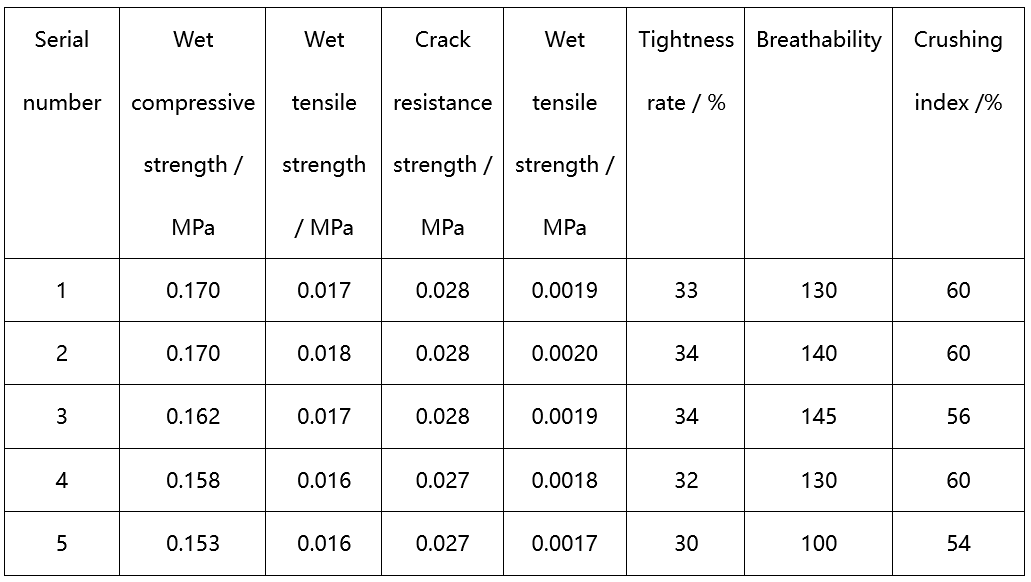This screenshot has width=1031, height=582.
Task: Click the breathability value 145
Action: tap(819, 417)
